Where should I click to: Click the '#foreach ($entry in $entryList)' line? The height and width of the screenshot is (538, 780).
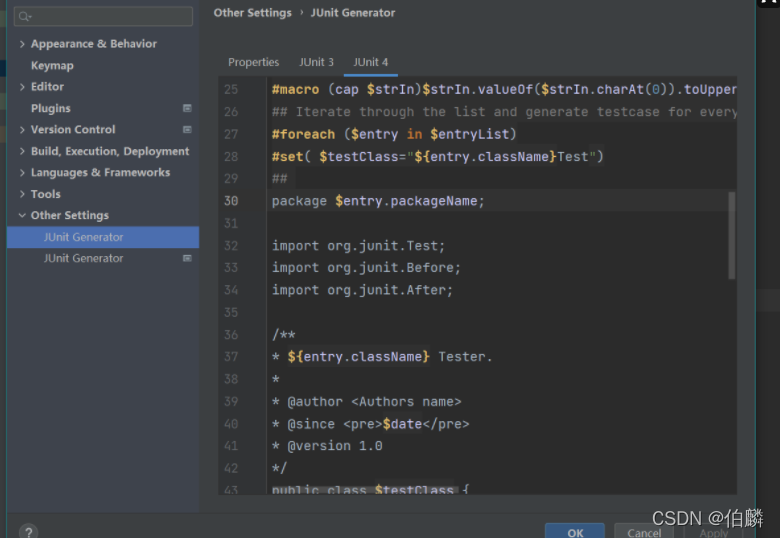pos(394,134)
